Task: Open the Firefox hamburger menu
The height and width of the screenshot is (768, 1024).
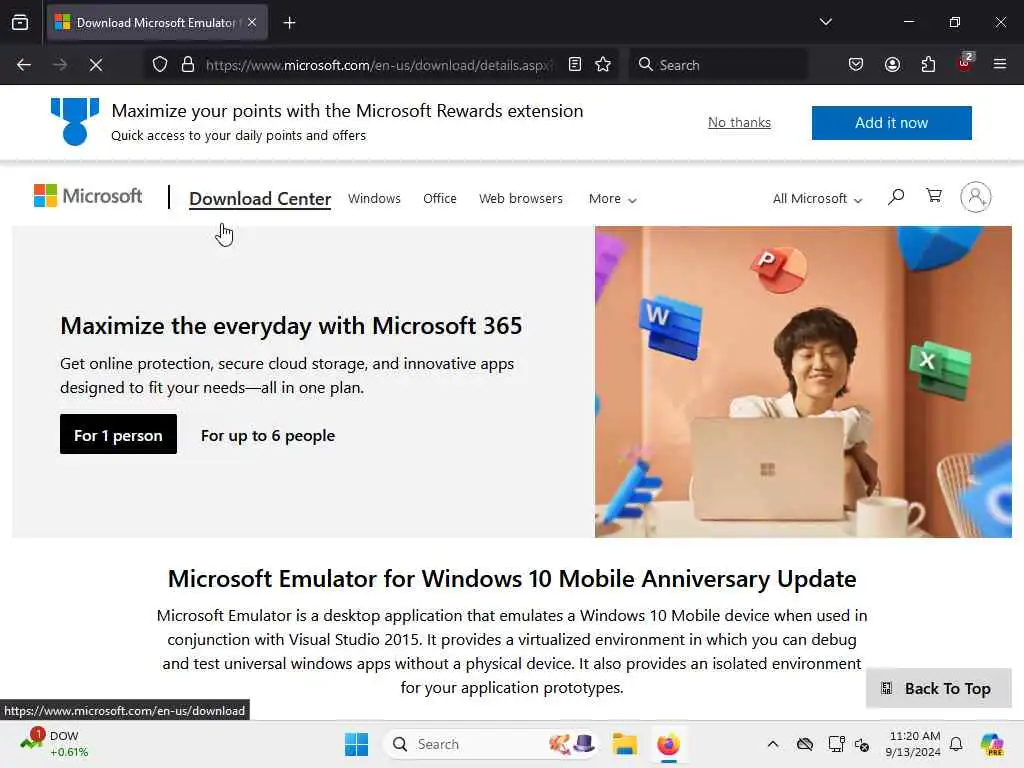Action: 1000,64
